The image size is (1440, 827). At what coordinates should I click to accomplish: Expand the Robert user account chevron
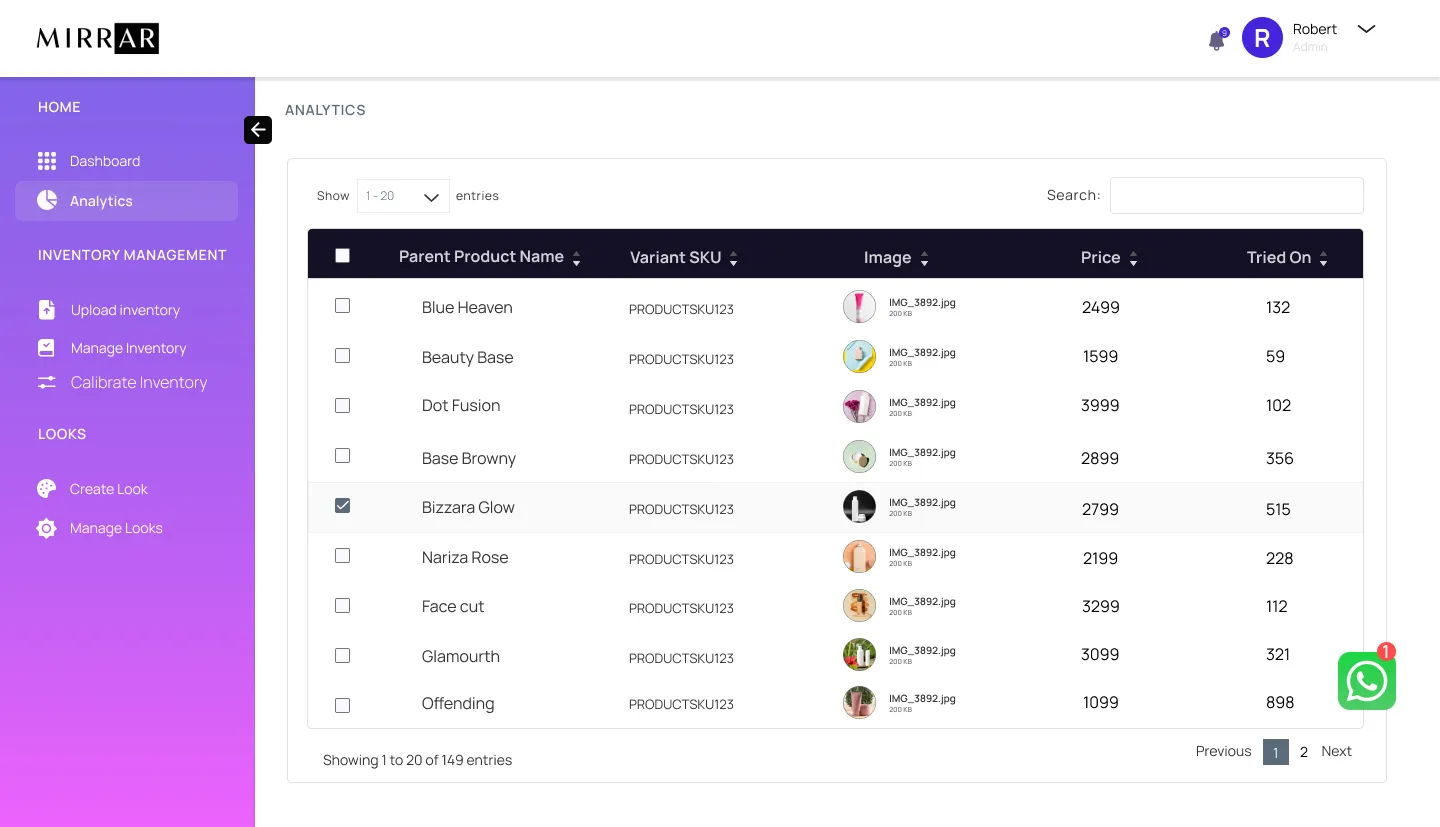[1366, 29]
